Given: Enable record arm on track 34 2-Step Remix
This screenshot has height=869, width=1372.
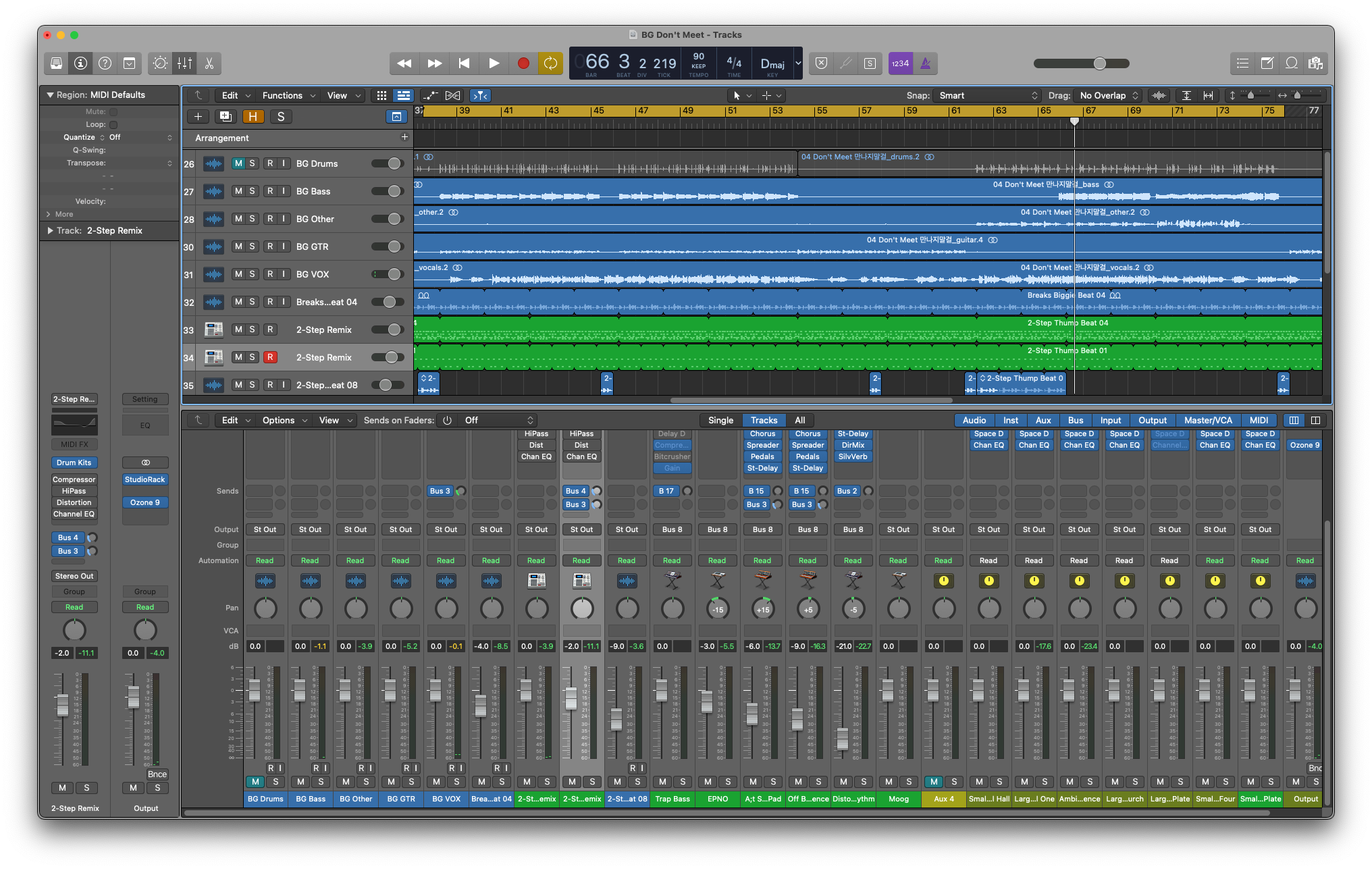Looking at the screenshot, I should [271, 357].
